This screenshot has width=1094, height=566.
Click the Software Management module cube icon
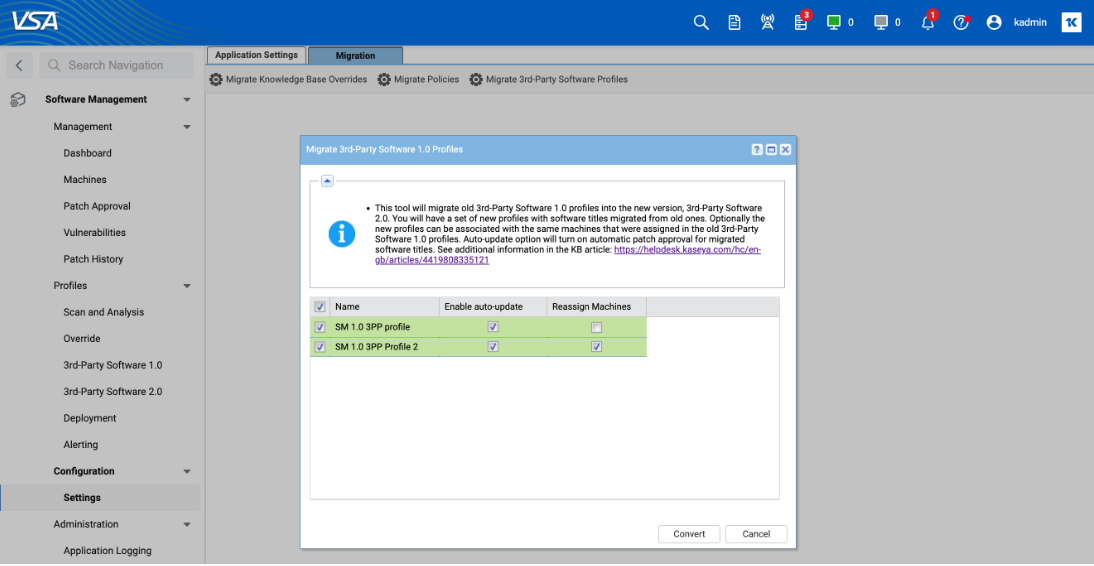(18, 100)
